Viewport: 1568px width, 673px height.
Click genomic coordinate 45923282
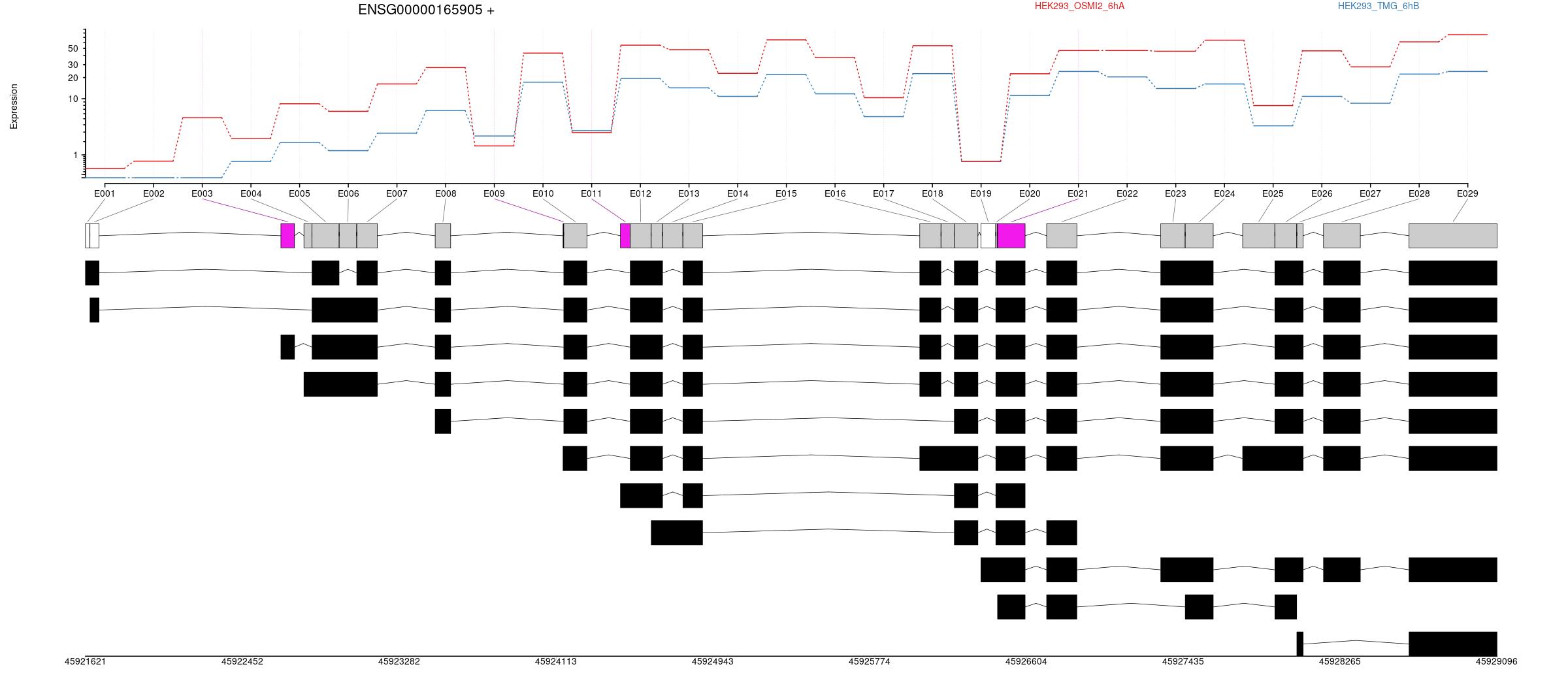(399, 661)
